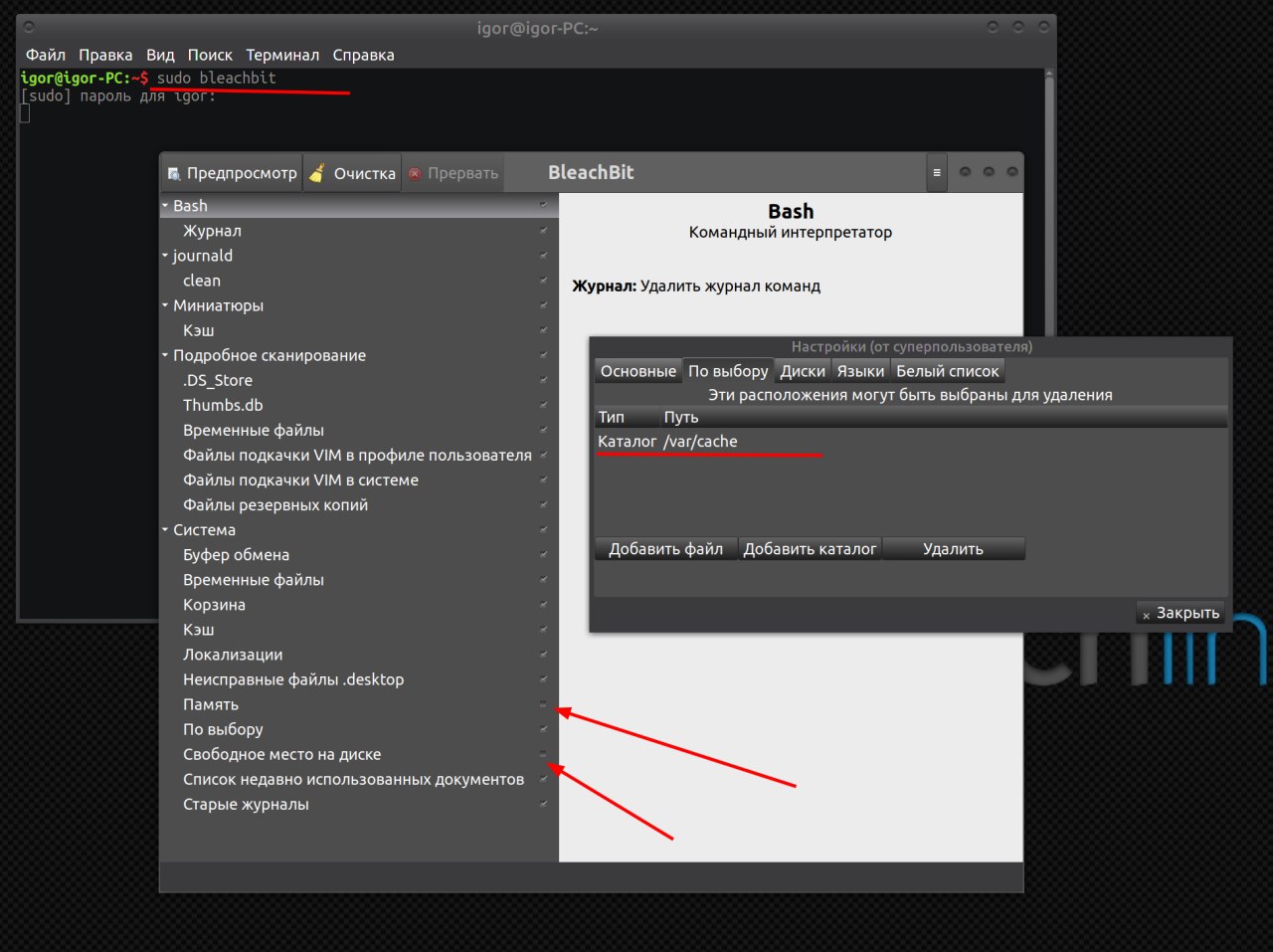Collapse the Миниатюры tree group

(x=165, y=305)
